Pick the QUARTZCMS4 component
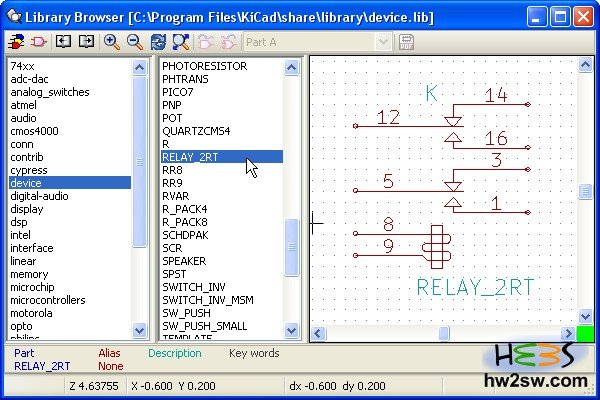Screen dimensions: 600x400 click(196, 131)
